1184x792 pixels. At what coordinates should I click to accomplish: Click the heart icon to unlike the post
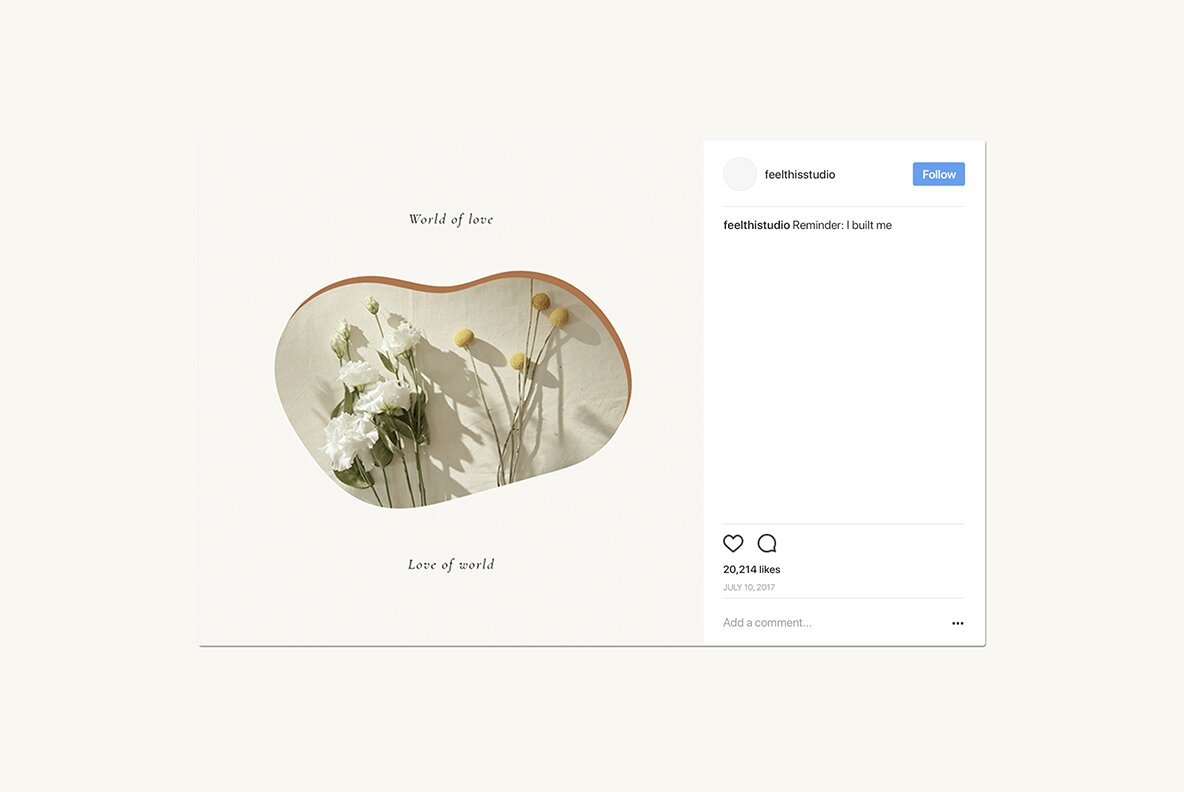pyautogui.click(x=733, y=543)
